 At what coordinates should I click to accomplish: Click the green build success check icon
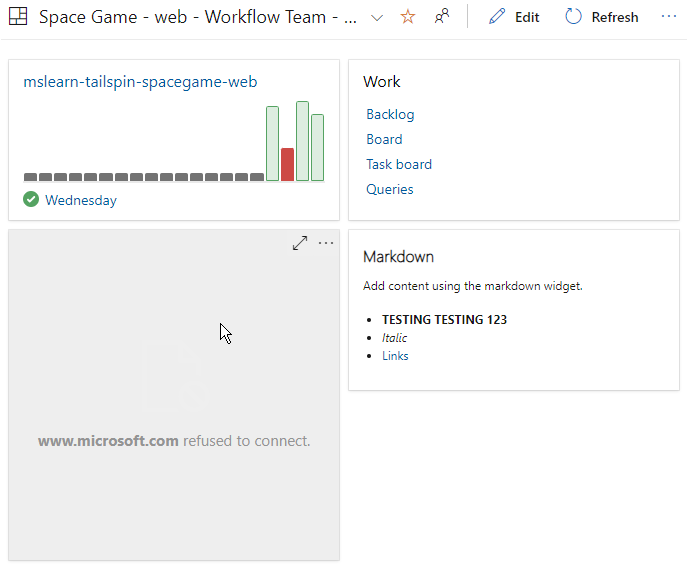31,200
